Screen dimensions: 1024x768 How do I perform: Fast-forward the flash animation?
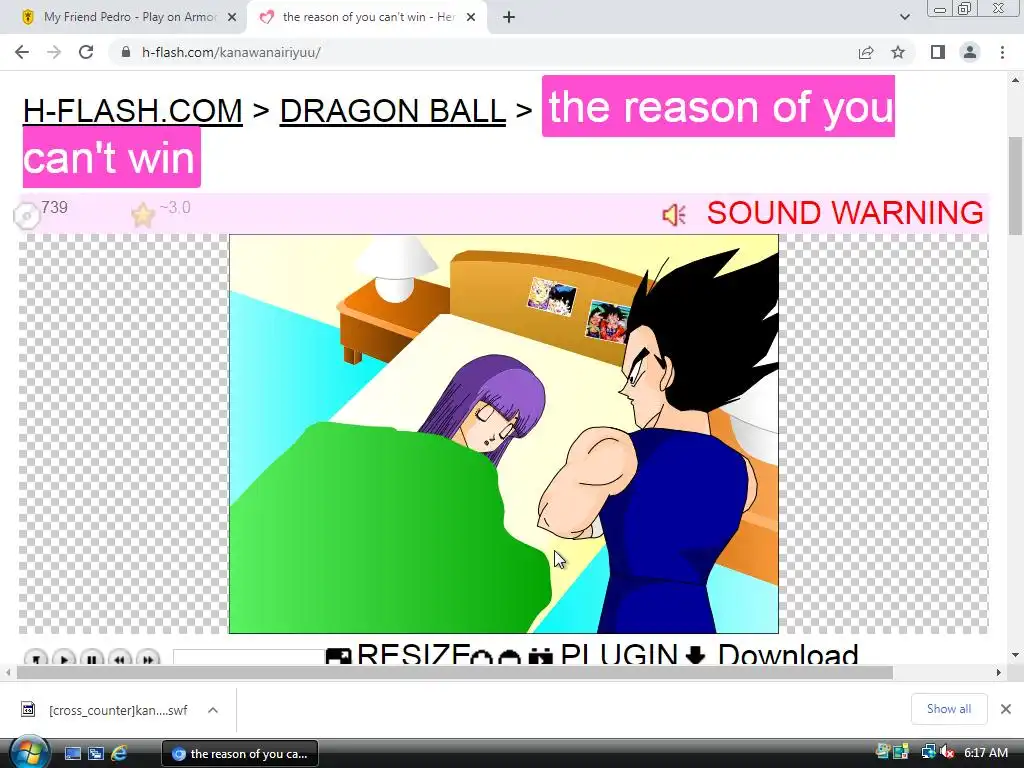click(x=148, y=658)
